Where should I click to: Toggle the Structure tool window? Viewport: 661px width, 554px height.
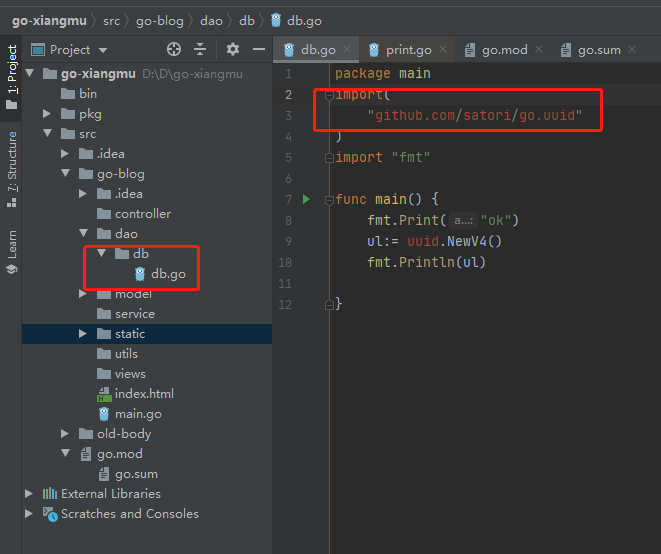pyautogui.click(x=11, y=169)
